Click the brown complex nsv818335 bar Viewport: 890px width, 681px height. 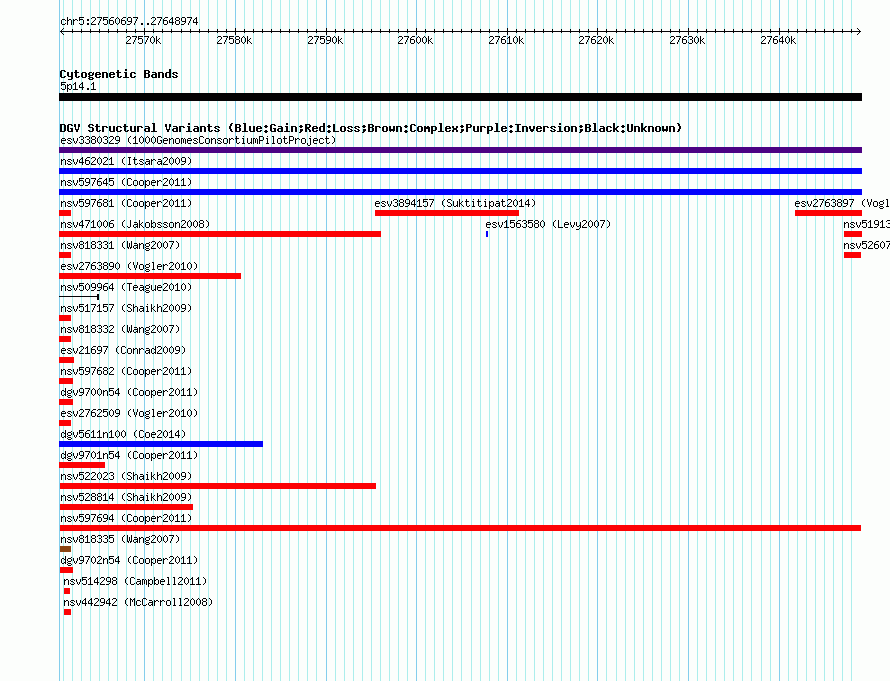pos(65,549)
